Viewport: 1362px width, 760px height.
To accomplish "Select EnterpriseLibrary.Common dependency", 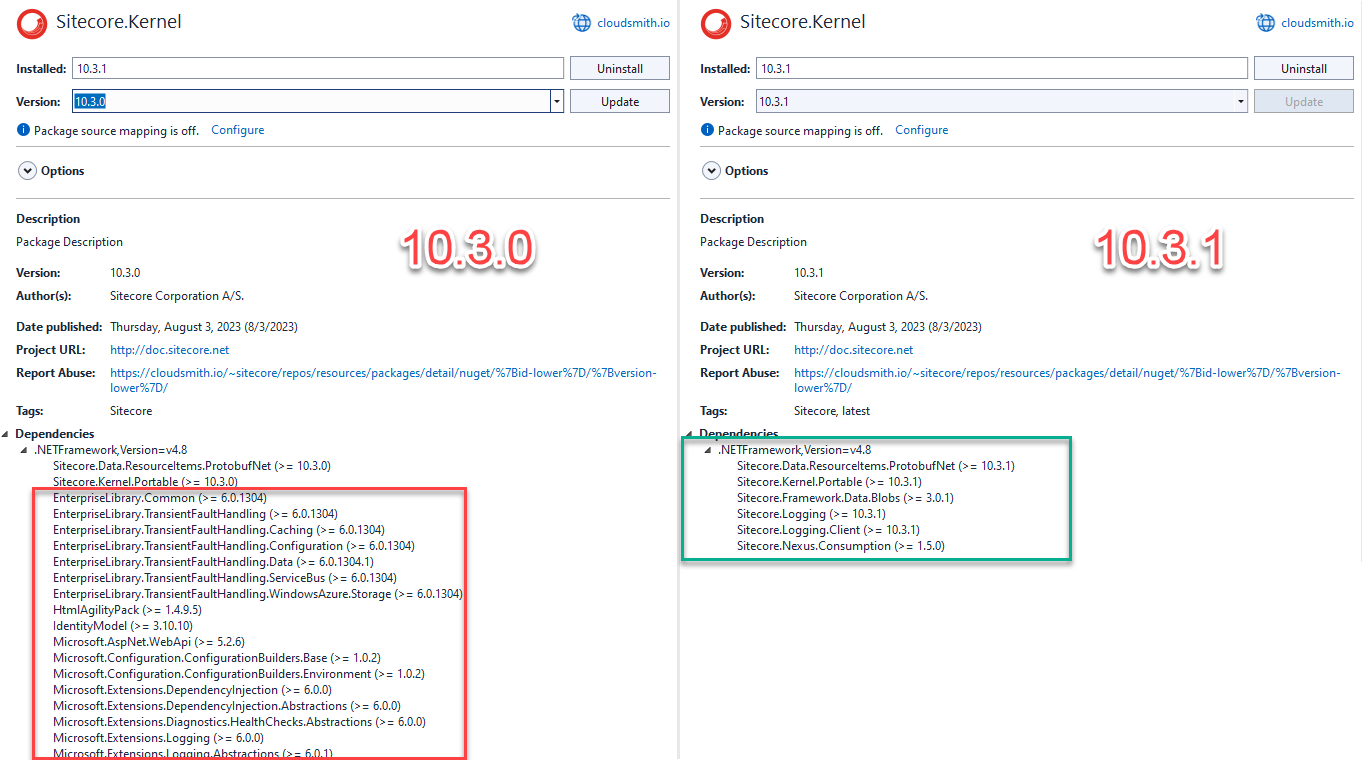I will pyautogui.click(x=160, y=498).
